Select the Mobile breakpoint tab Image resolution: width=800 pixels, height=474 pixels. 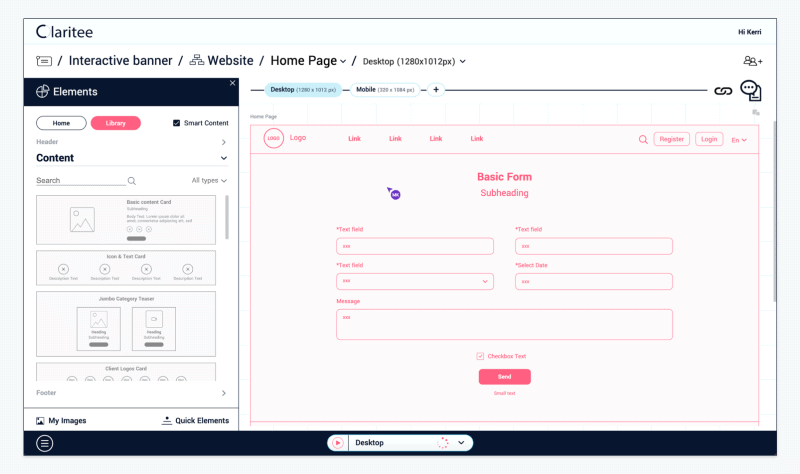385,90
